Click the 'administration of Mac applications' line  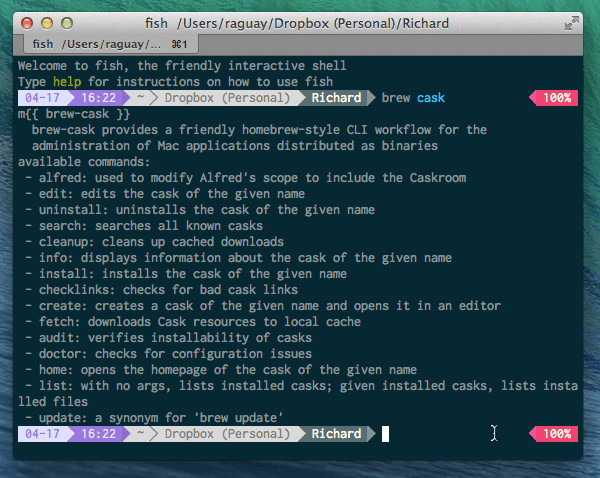point(235,146)
